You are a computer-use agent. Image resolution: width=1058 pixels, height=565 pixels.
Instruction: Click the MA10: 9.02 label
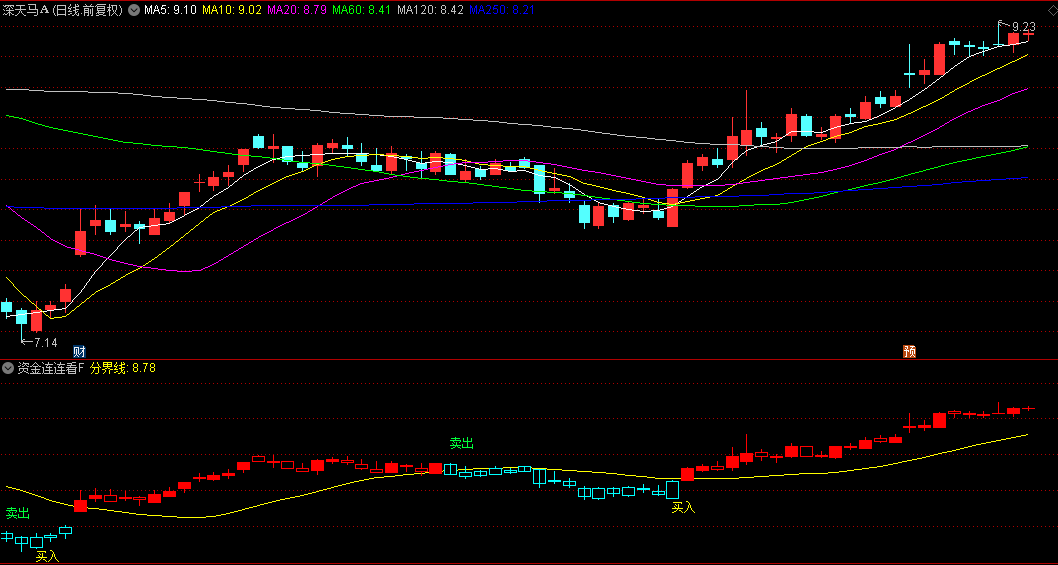click(233, 9)
